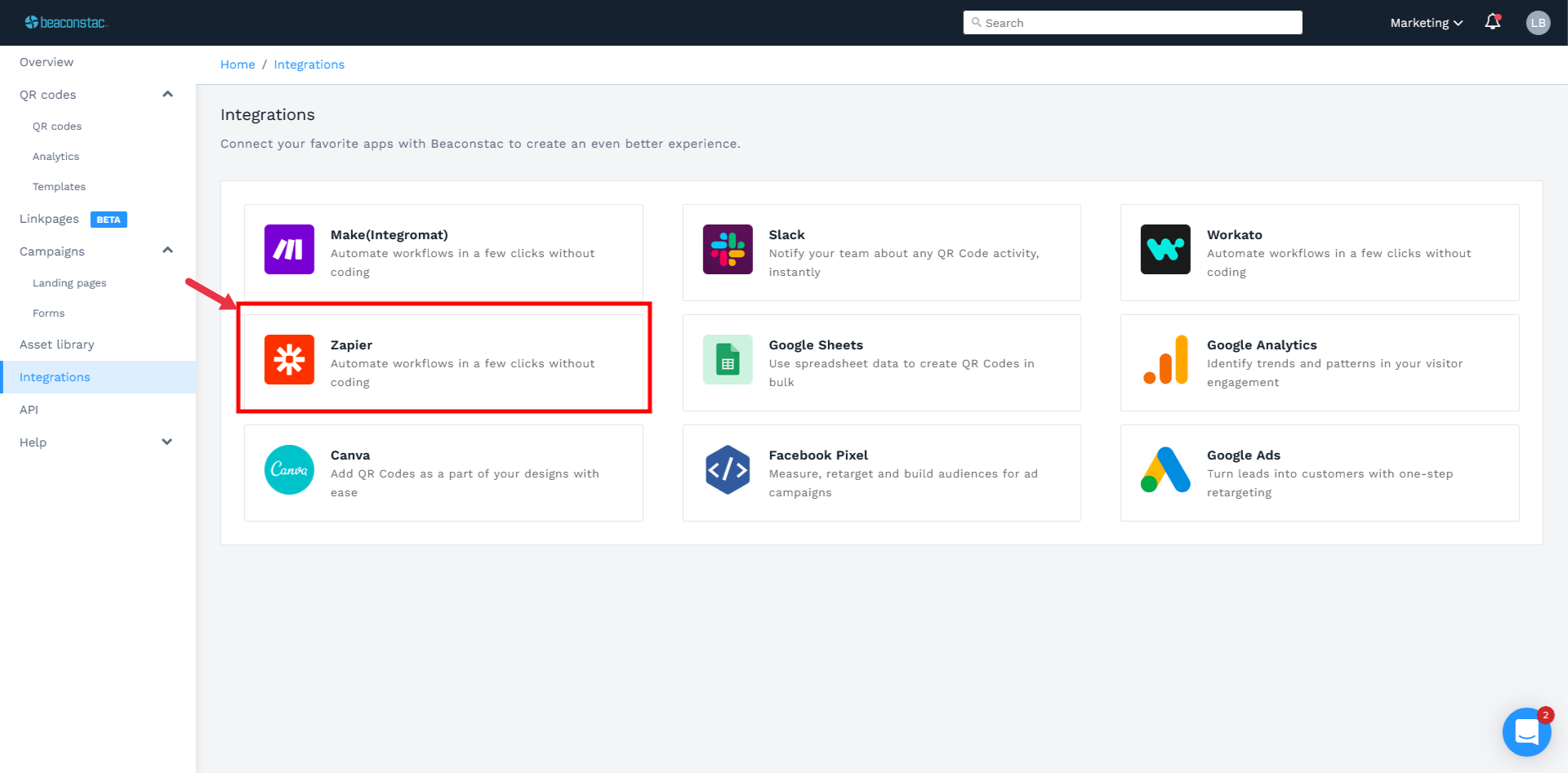1568x773 pixels.
Task: Click the Make(Integromat) purple icon
Action: (x=289, y=249)
